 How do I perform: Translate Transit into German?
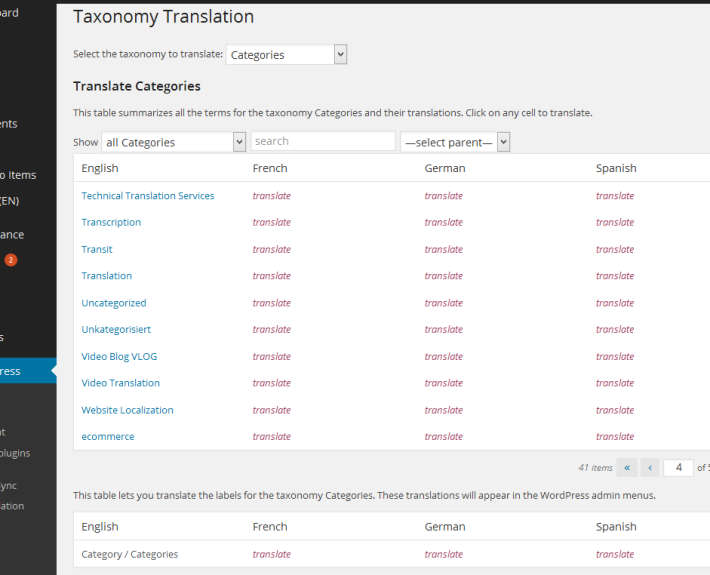(x=444, y=249)
